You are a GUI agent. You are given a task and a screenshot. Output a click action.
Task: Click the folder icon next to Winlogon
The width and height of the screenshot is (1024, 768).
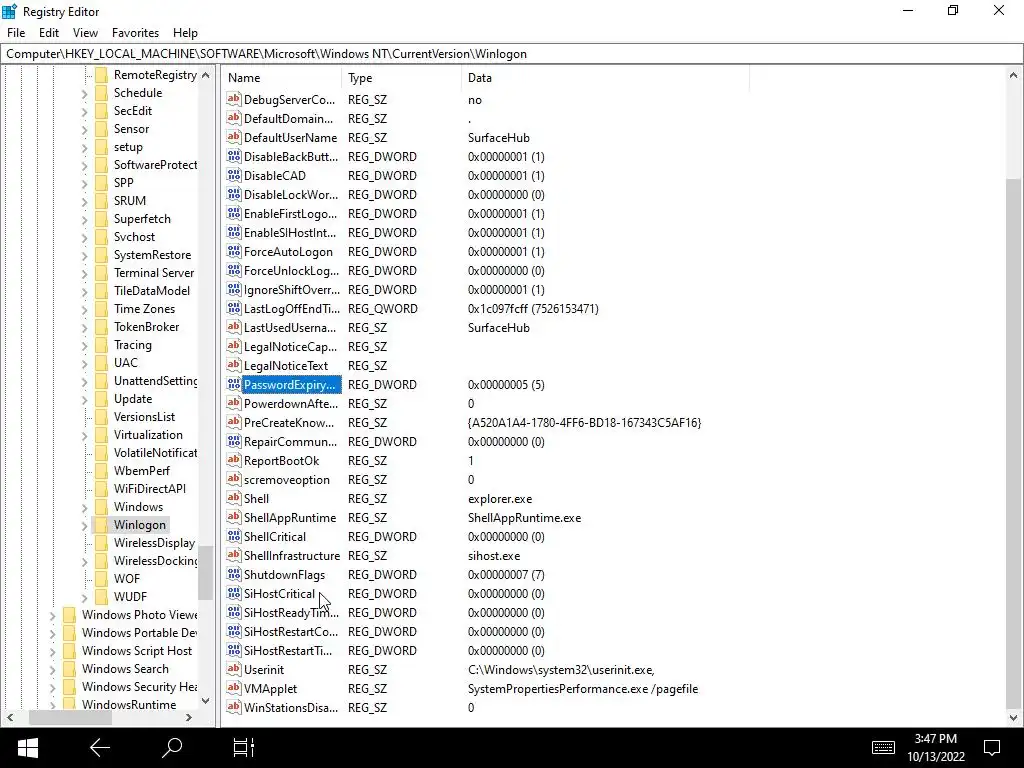(101, 524)
